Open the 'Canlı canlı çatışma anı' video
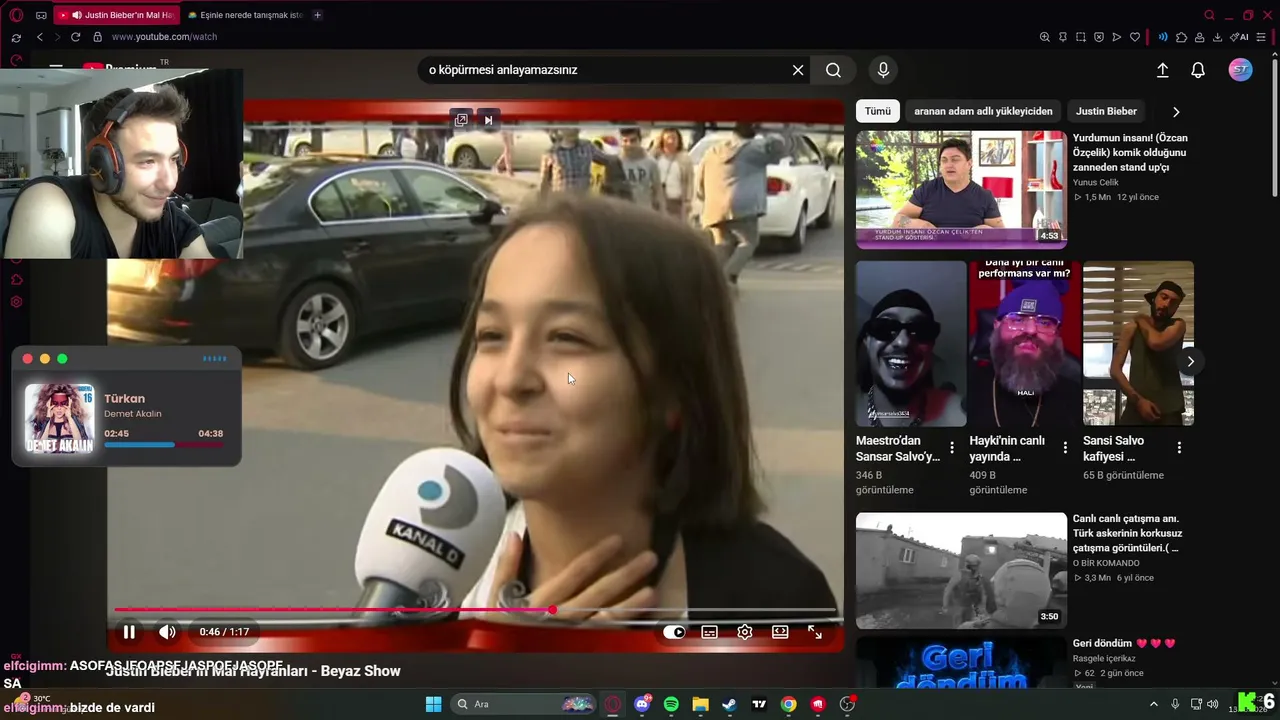The height and width of the screenshot is (720, 1280). (1126, 533)
